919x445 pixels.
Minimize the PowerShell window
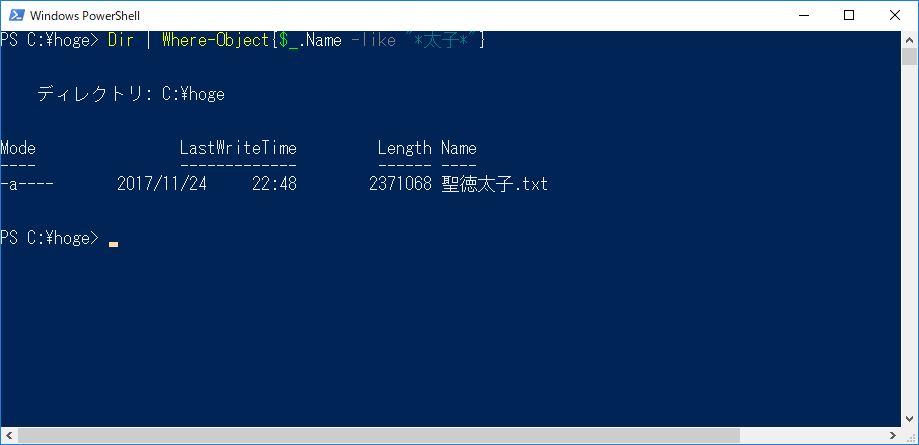[803, 15]
